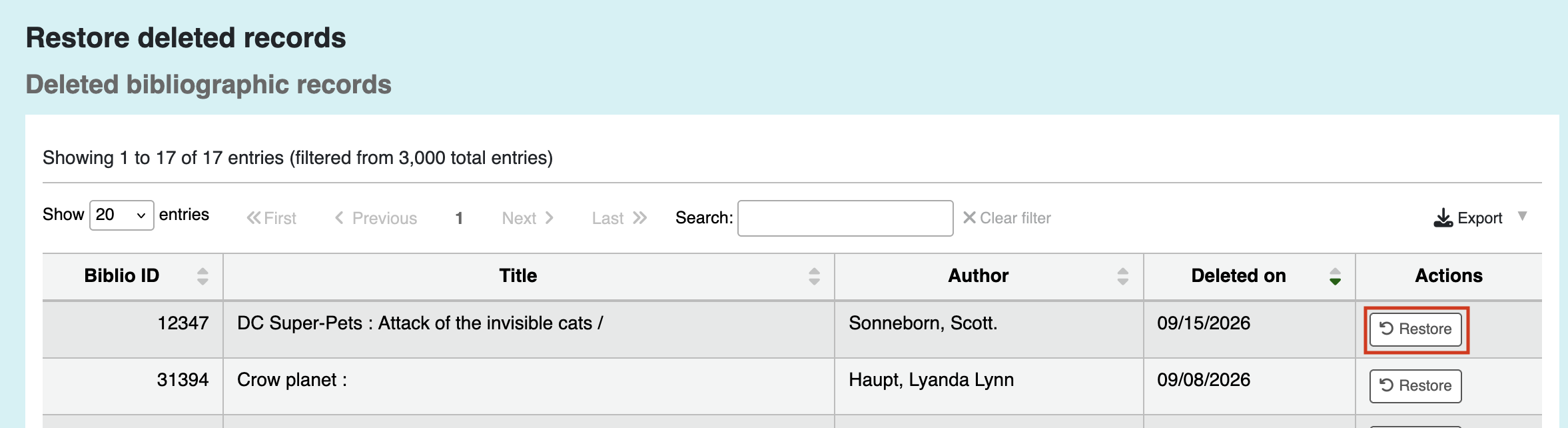
Task: Click the double-chevron Last page icon
Action: (639, 218)
